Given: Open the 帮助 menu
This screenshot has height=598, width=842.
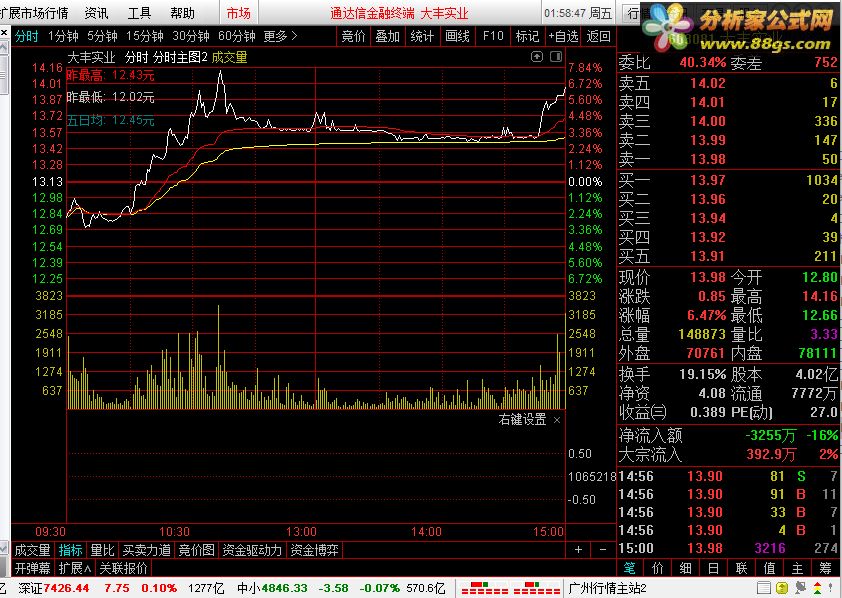Looking at the screenshot, I should 182,13.
